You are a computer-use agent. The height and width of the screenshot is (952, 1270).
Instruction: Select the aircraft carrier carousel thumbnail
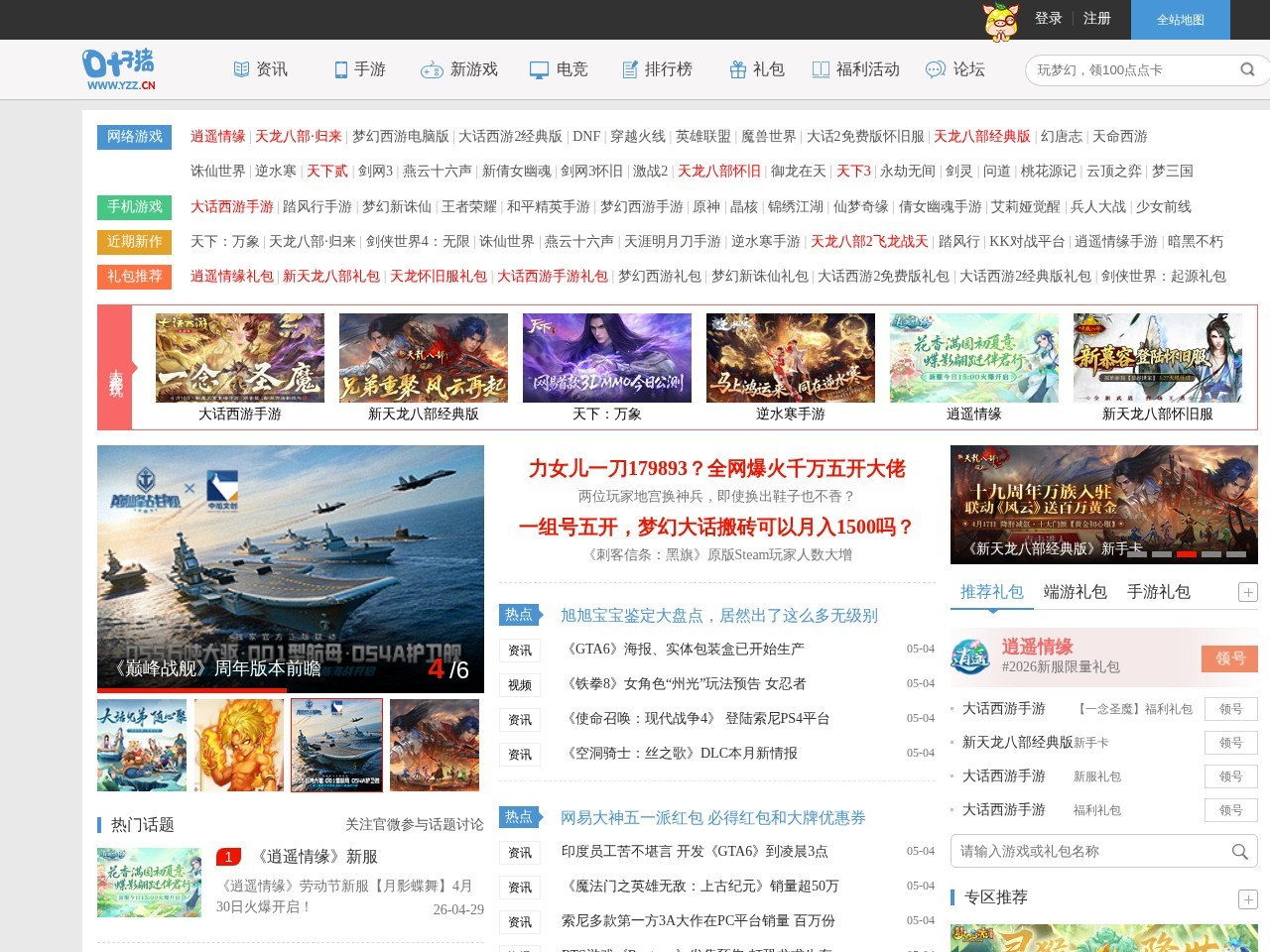[x=337, y=745]
